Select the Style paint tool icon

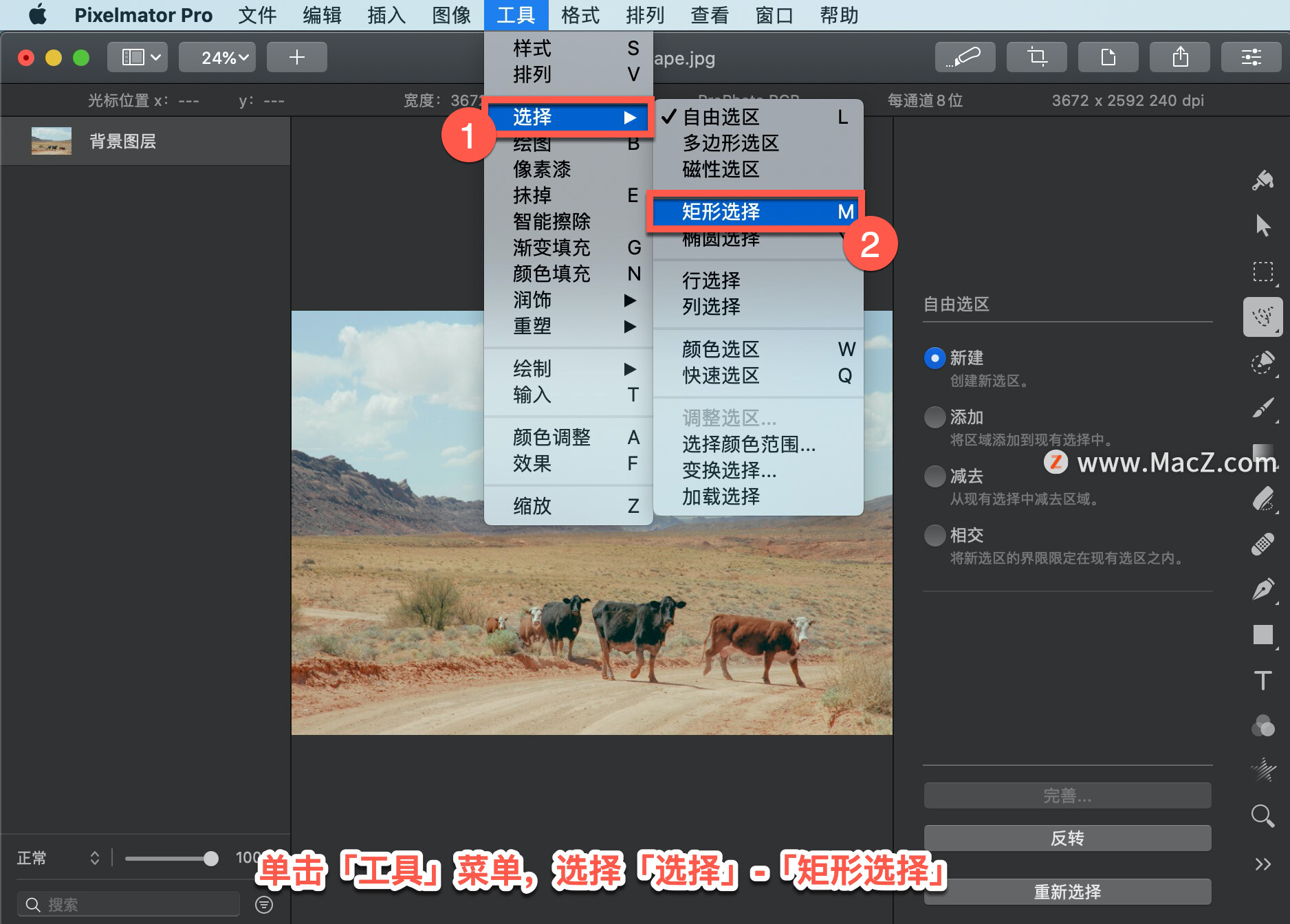point(1262,181)
